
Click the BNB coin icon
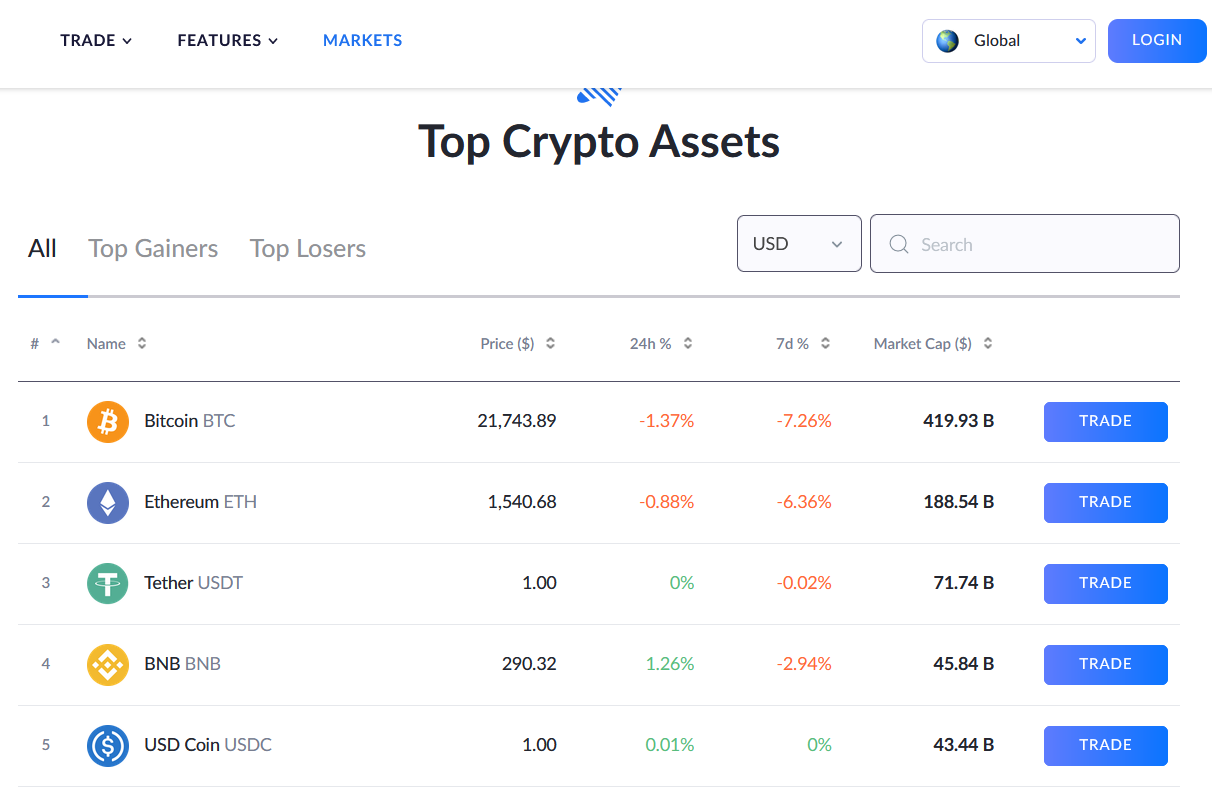pos(108,665)
